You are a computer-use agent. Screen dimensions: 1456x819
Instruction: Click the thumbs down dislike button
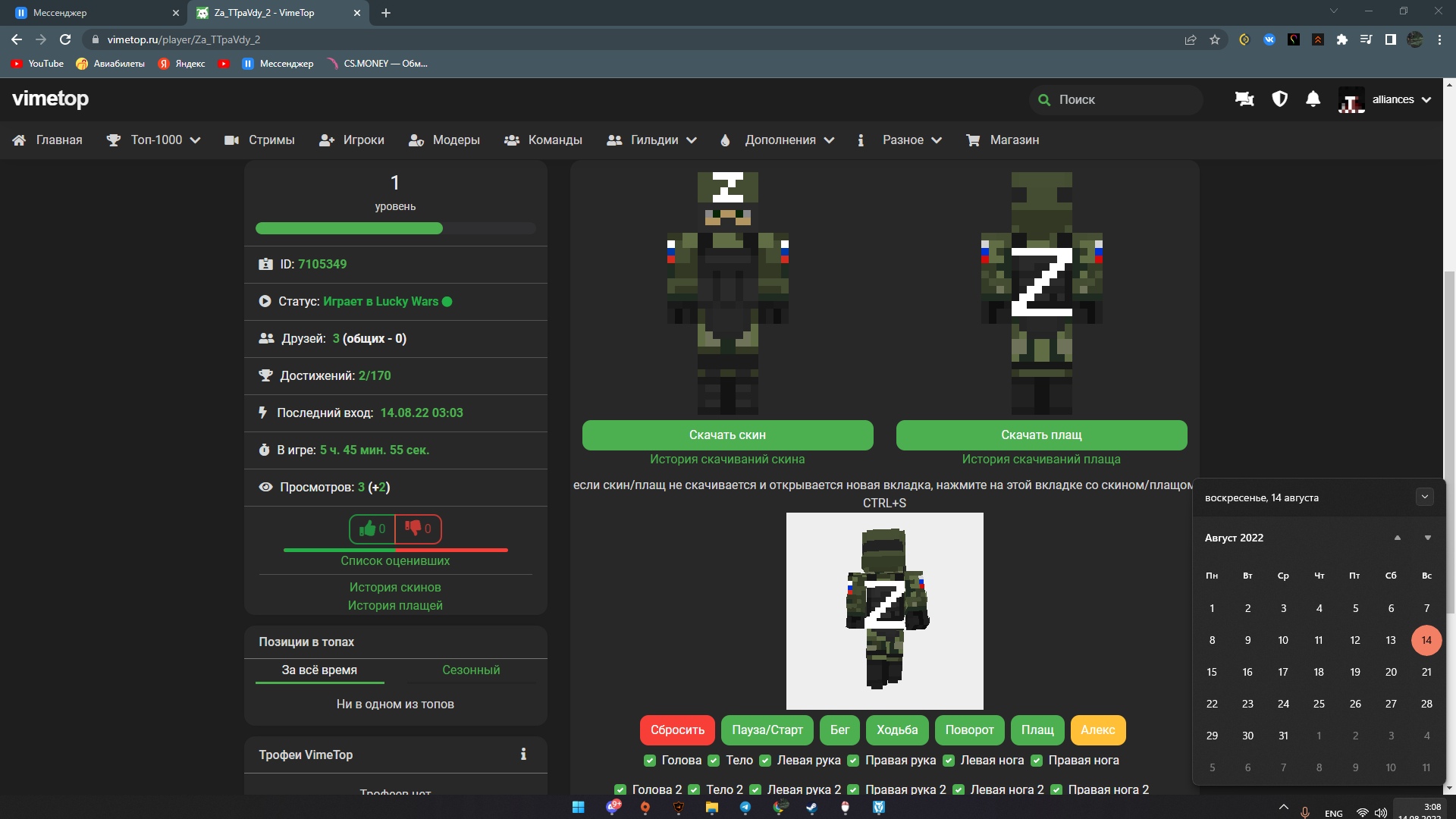click(x=418, y=529)
